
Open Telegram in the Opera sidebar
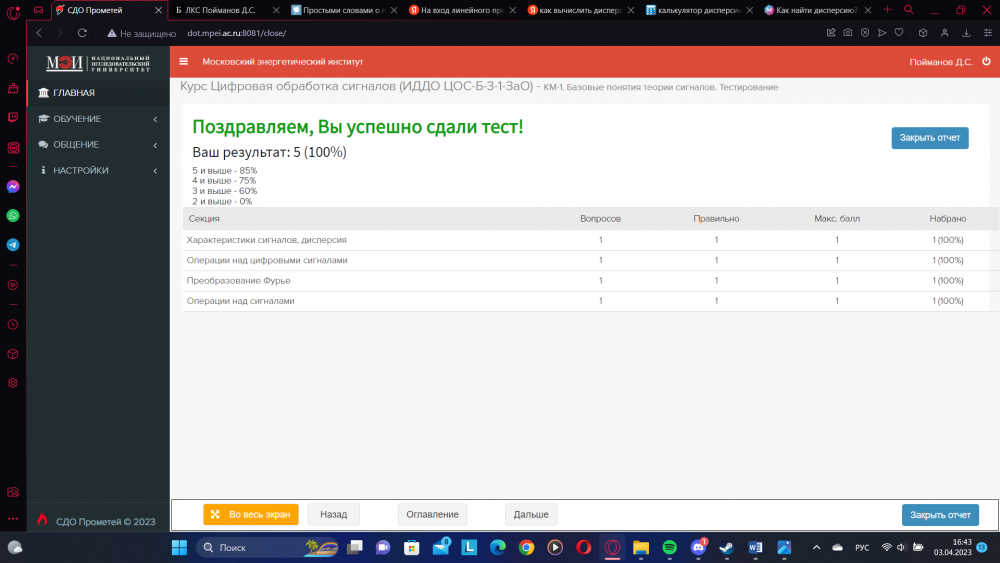coord(13,245)
